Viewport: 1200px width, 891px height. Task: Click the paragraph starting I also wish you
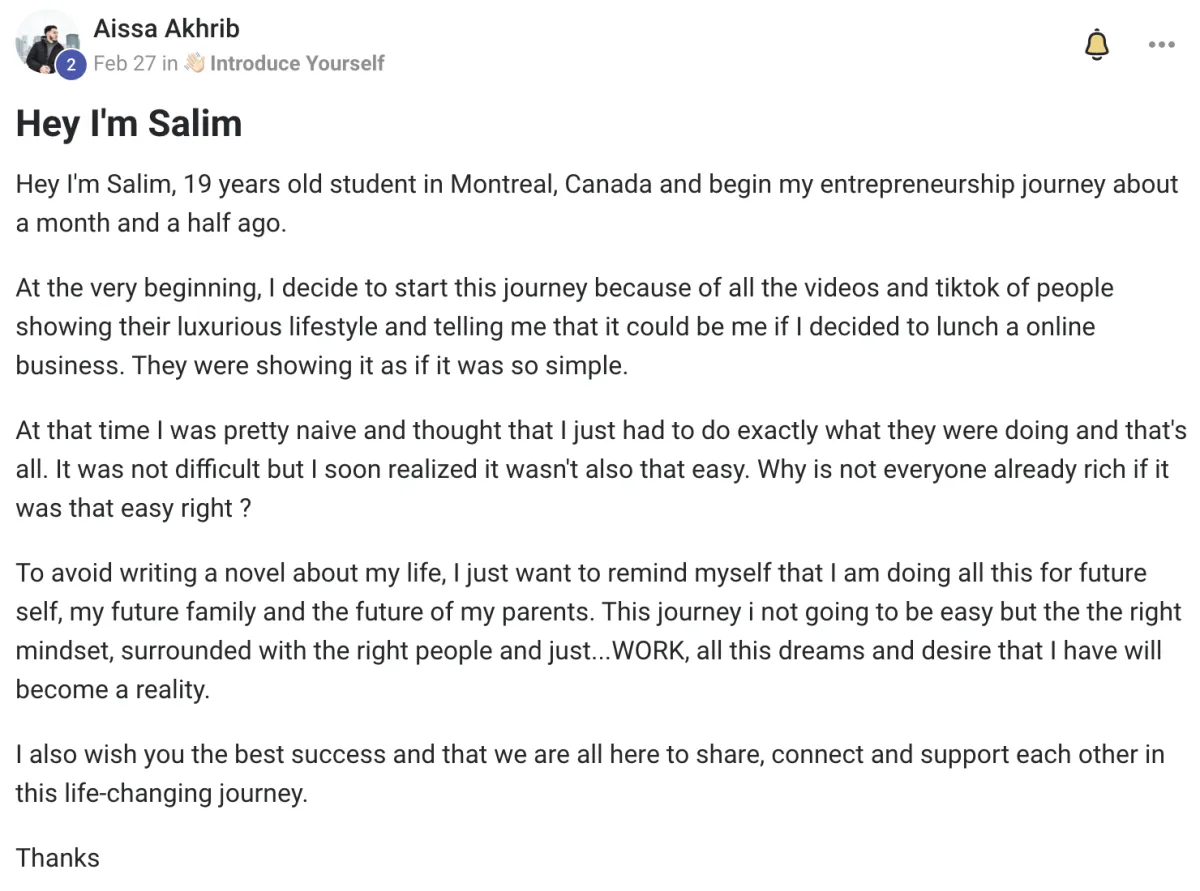click(590, 774)
